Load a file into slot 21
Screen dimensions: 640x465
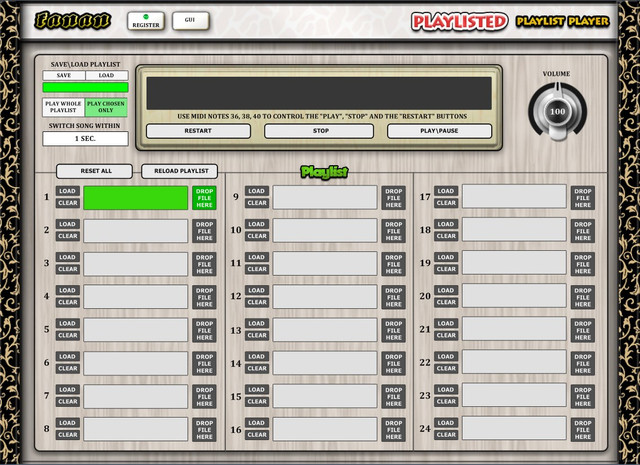coord(446,323)
